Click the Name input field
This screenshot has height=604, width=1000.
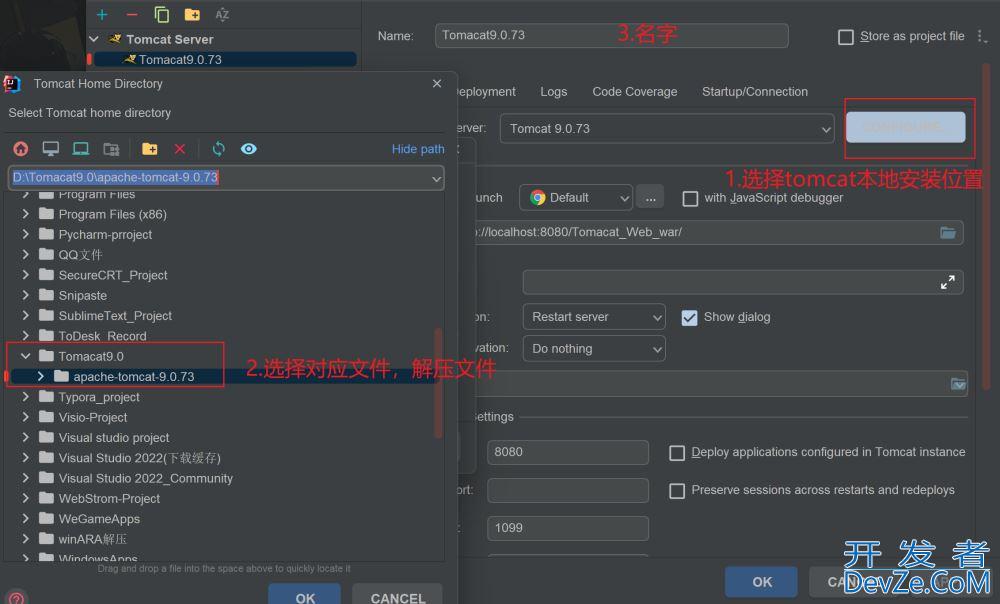pos(612,36)
